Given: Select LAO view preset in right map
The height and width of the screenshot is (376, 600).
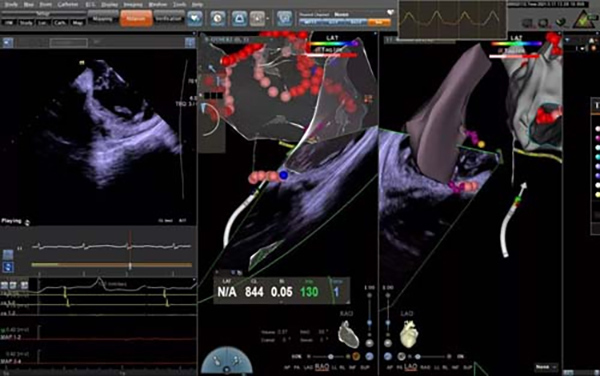Looking at the screenshot, I should coord(411,367).
